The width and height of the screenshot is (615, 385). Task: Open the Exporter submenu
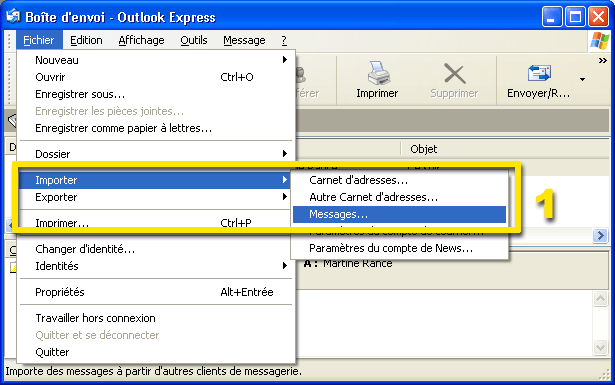[156, 197]
